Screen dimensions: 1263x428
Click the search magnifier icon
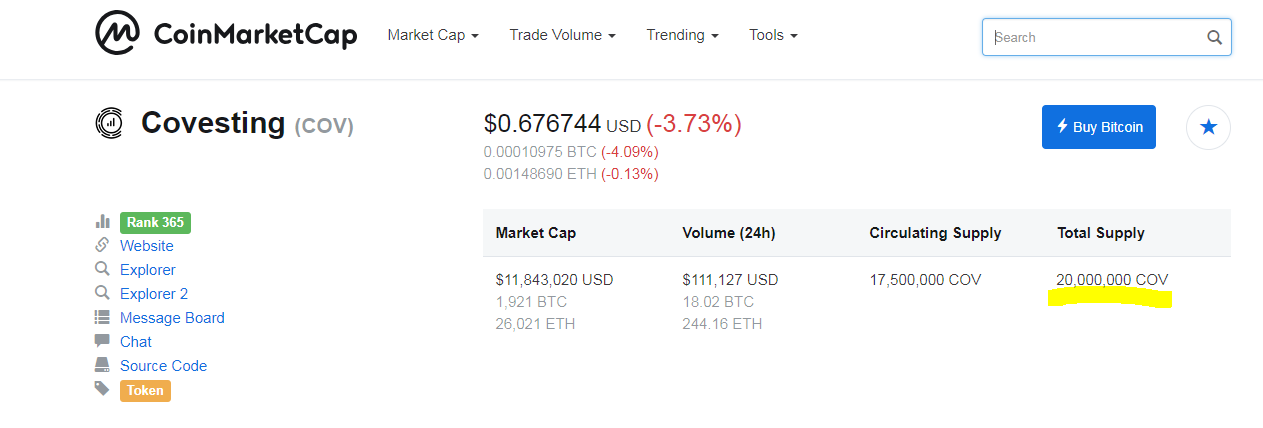1214,38
